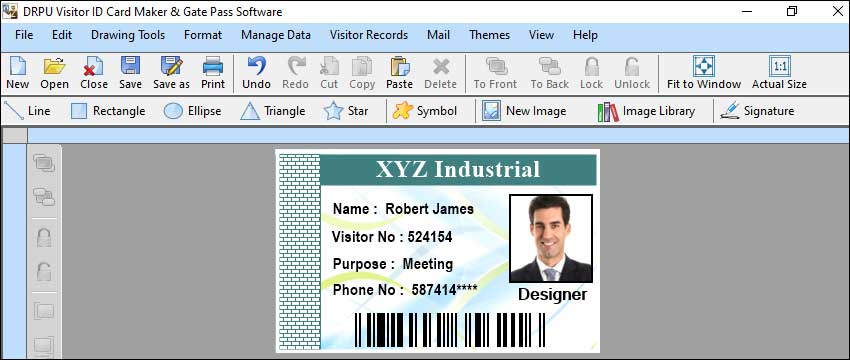Select the Triangle drawing tool
The image size is (850, 360).
273,111
